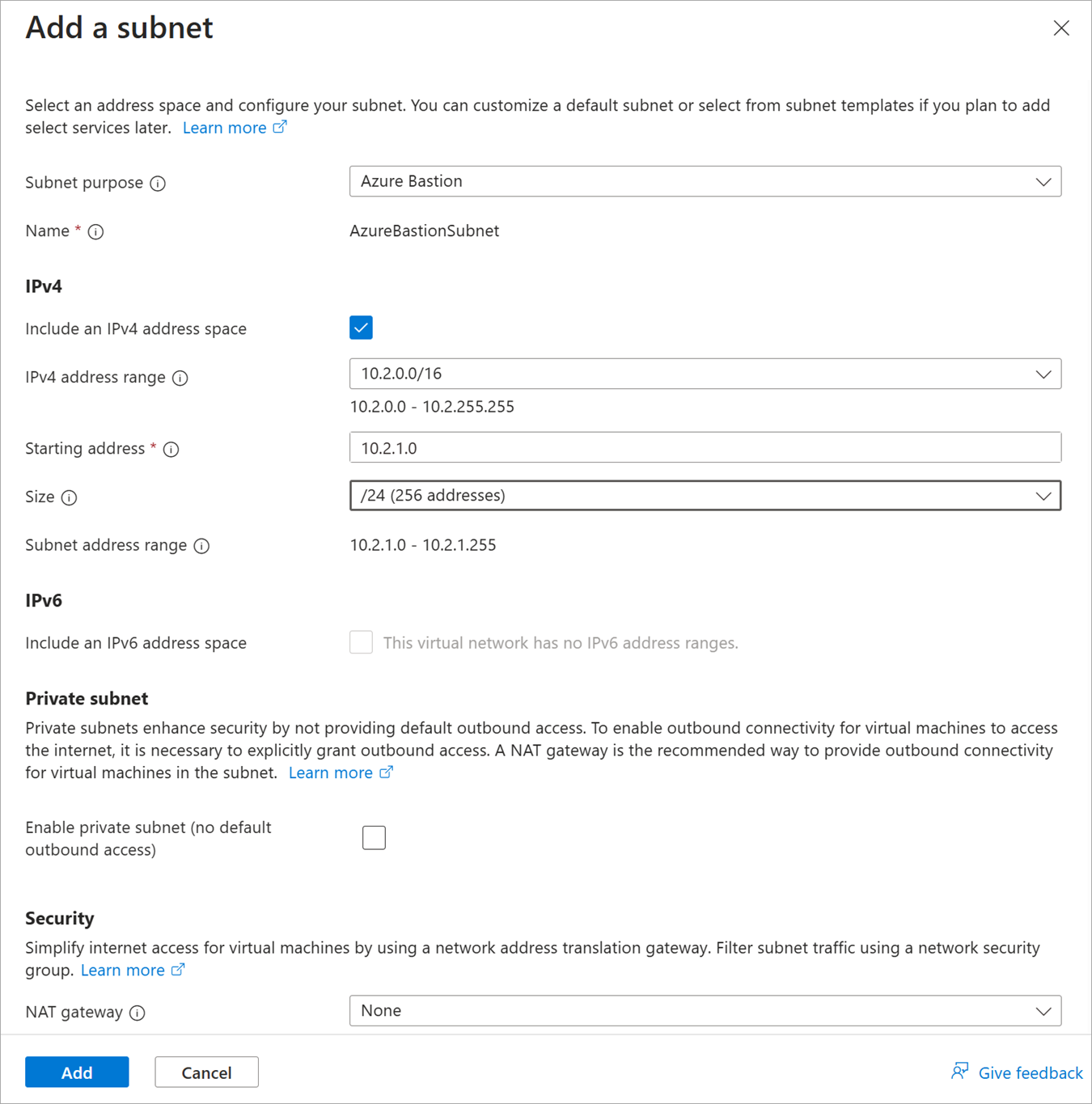Click the Subnet purpose info icon
Screen dimensions: 1092x1104
click(x=158, y=184)
